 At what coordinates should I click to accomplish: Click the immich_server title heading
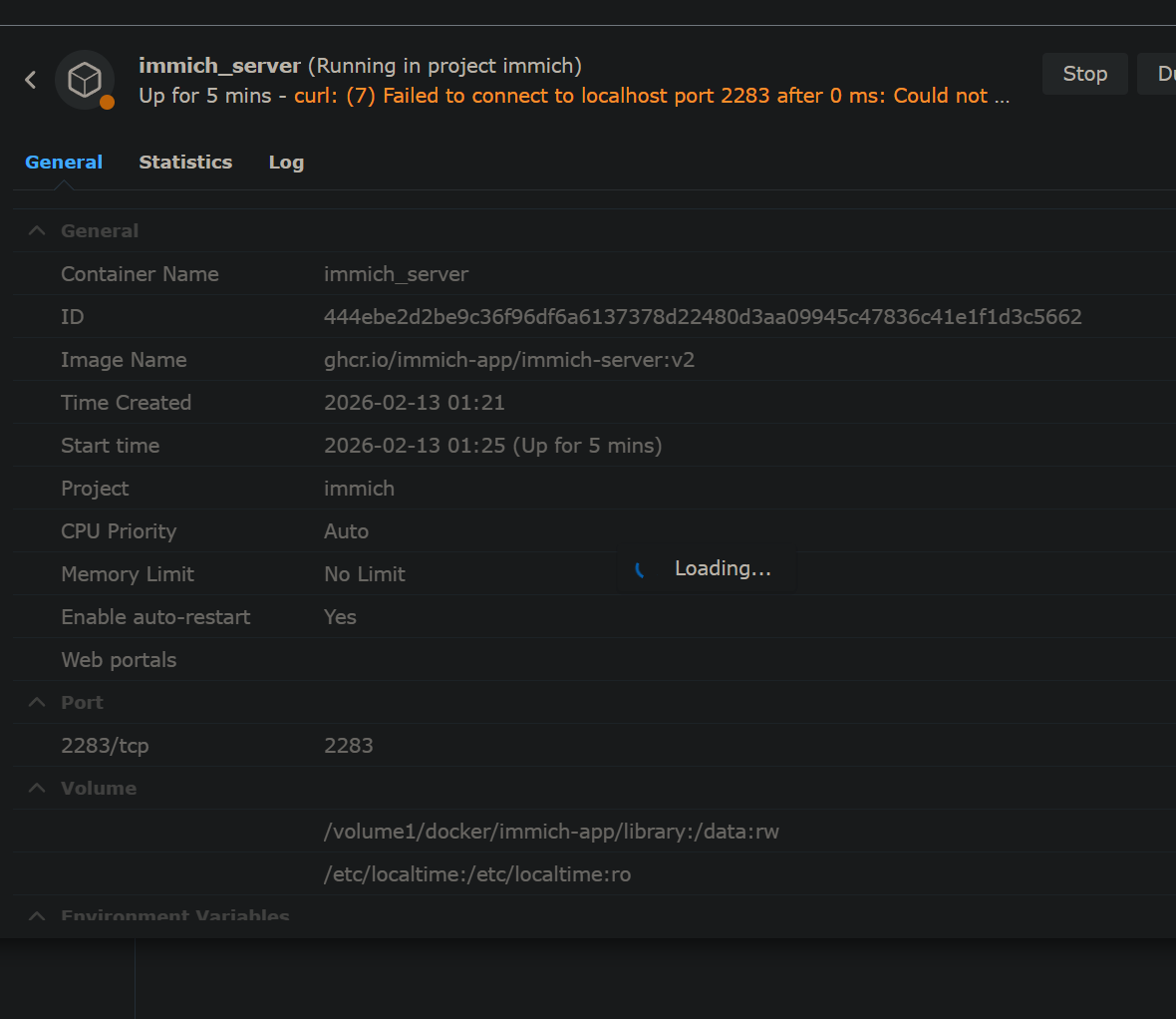pyautogui.click(x=219, y=66)
